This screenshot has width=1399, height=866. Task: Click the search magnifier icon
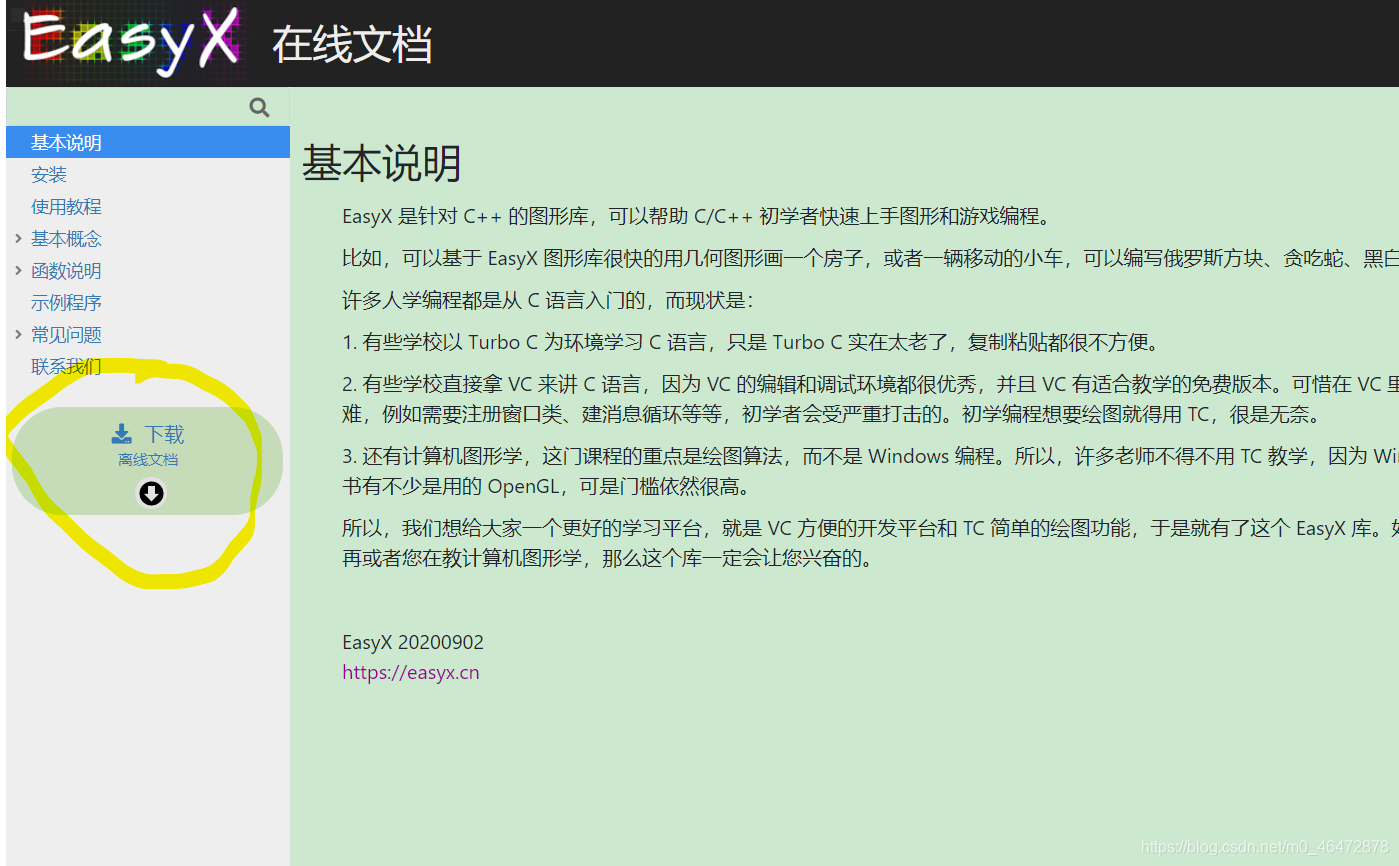click(x=259, y=108)
